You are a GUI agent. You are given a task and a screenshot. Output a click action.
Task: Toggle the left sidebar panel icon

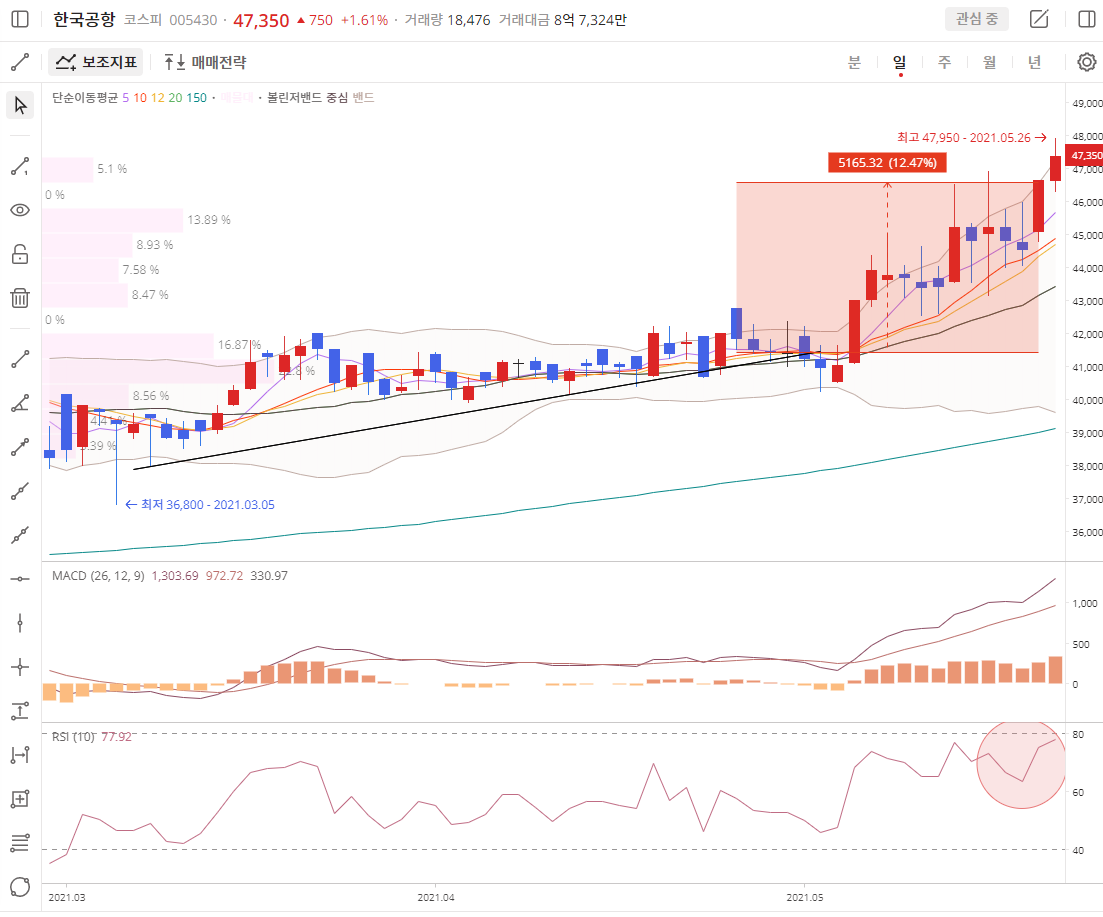coord(20,19)
